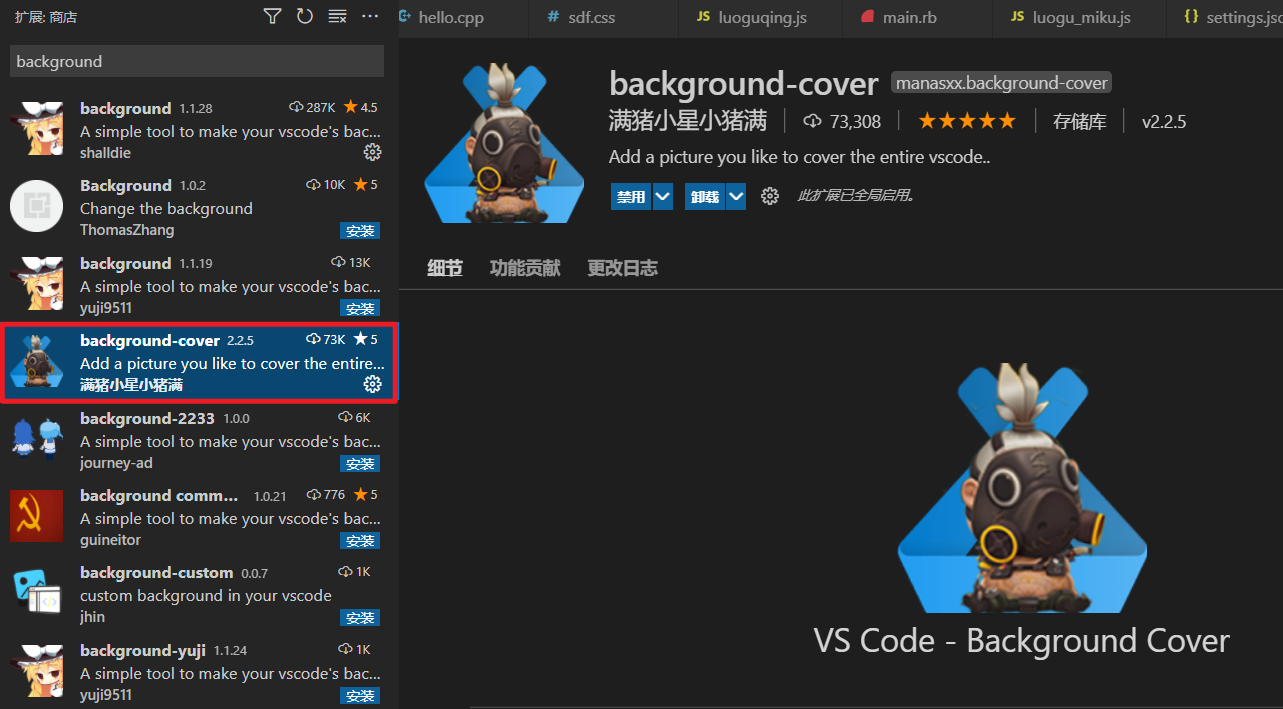Select the background-custom list entry
Image resolution: width=1283 pixels, height=709 pixels.
(x=199, y=594)
